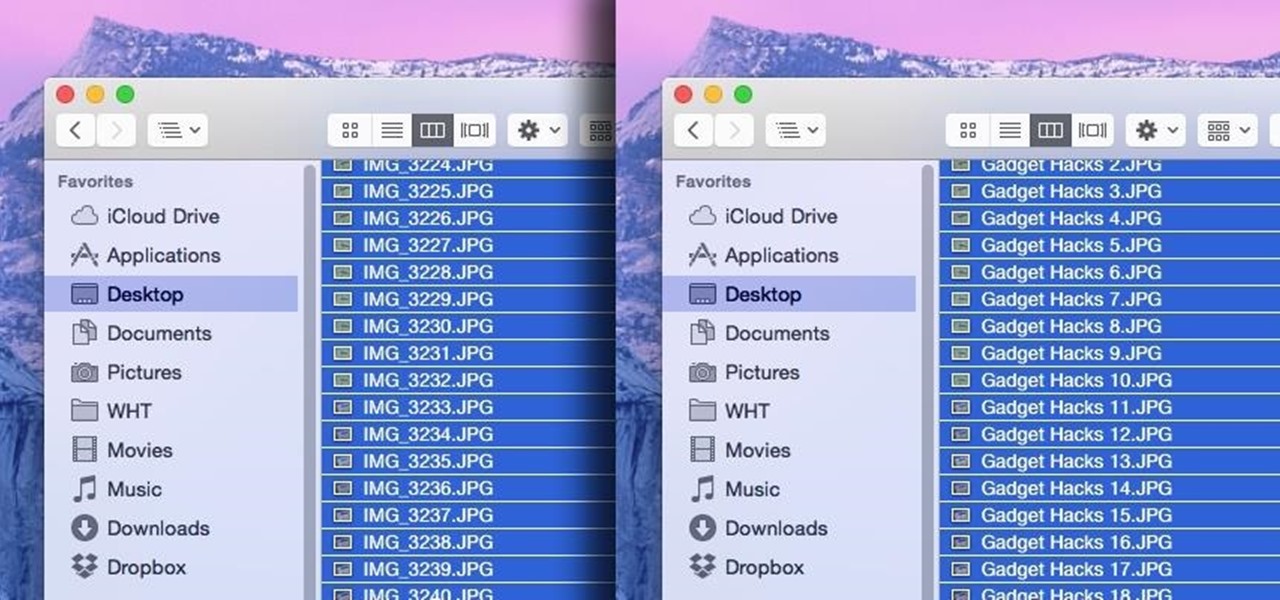Open Movies in left window sidebar
This screenshot has height=600, width=1280.
click(x=172, y=450)
